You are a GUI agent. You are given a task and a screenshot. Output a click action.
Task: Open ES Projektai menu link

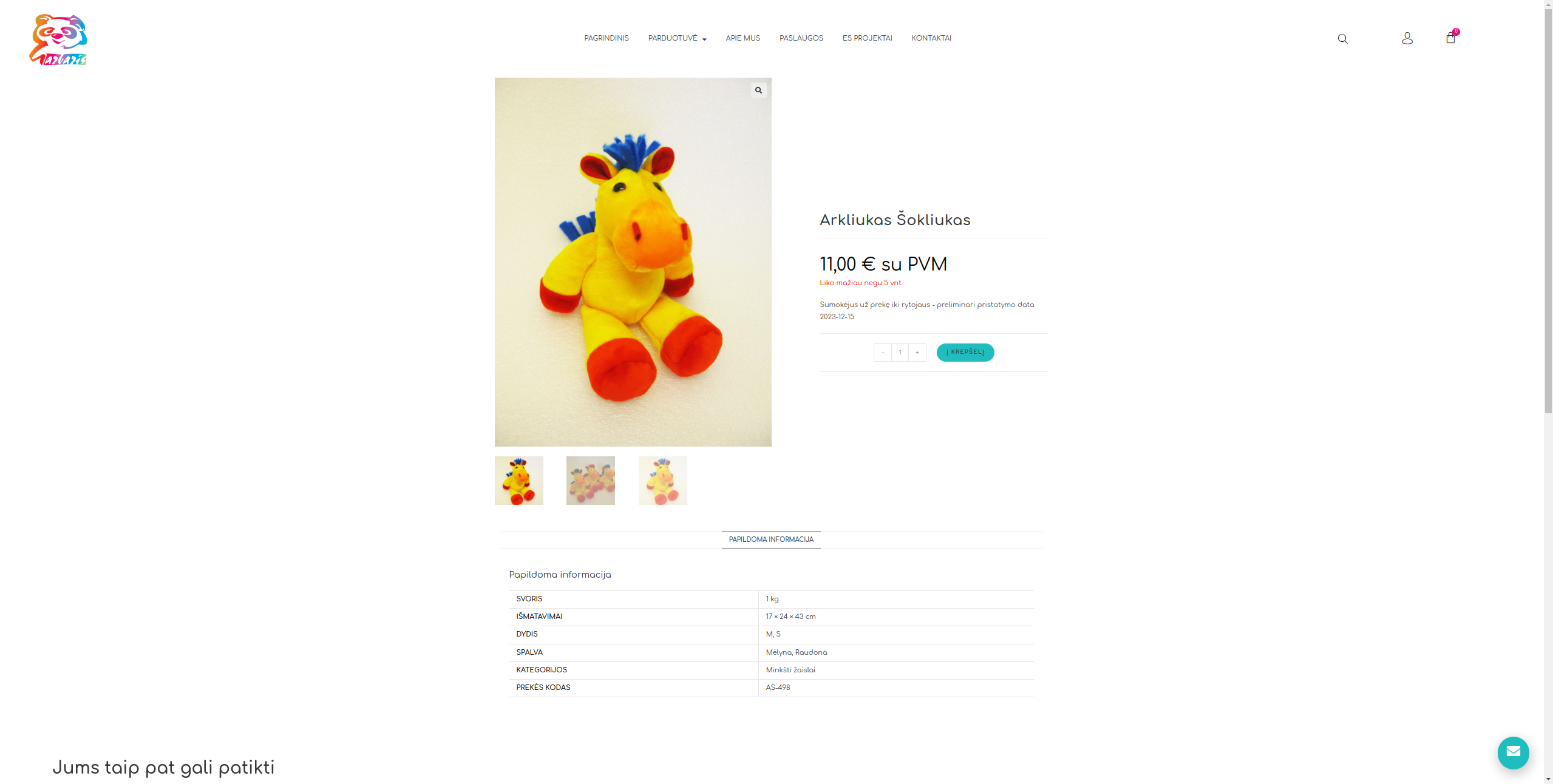click(x=867, y=38)
